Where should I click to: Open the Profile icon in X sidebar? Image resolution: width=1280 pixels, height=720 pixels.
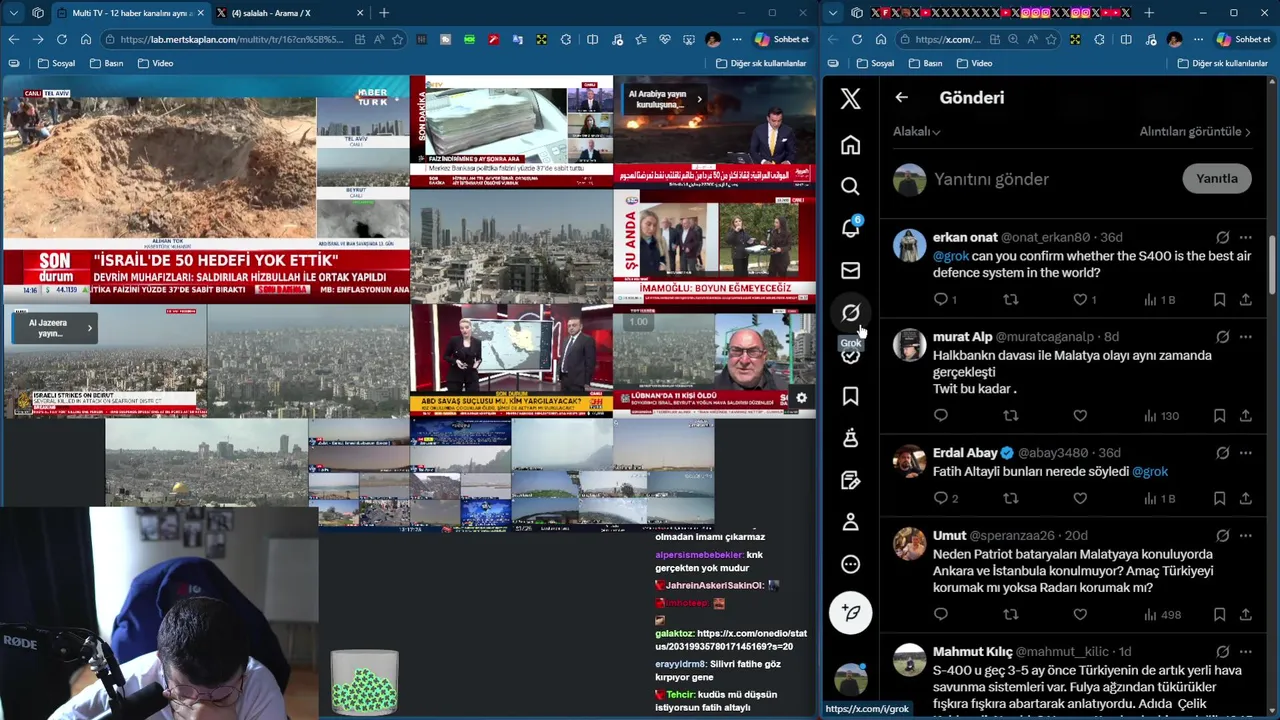(850, 522)
